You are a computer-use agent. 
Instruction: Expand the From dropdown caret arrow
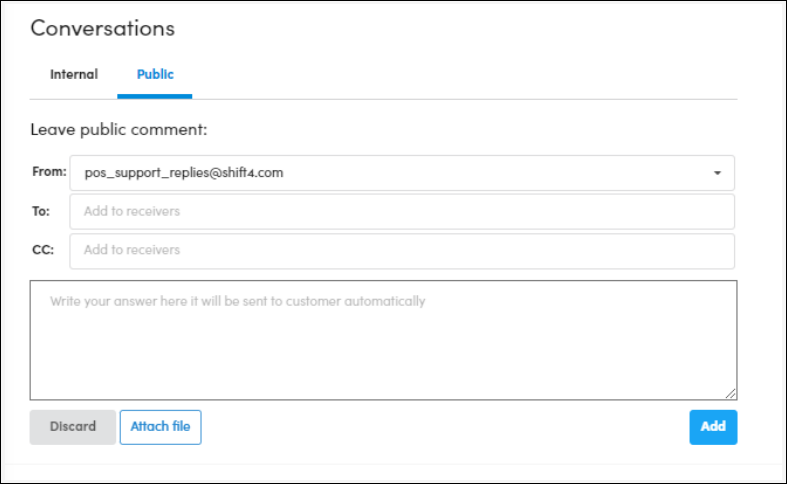(x=717, y=173)
